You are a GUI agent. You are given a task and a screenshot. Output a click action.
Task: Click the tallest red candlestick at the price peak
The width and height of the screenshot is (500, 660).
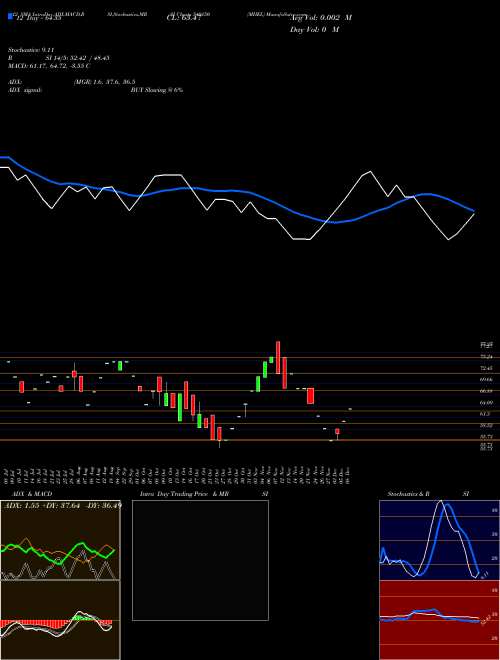click(278, 357)
